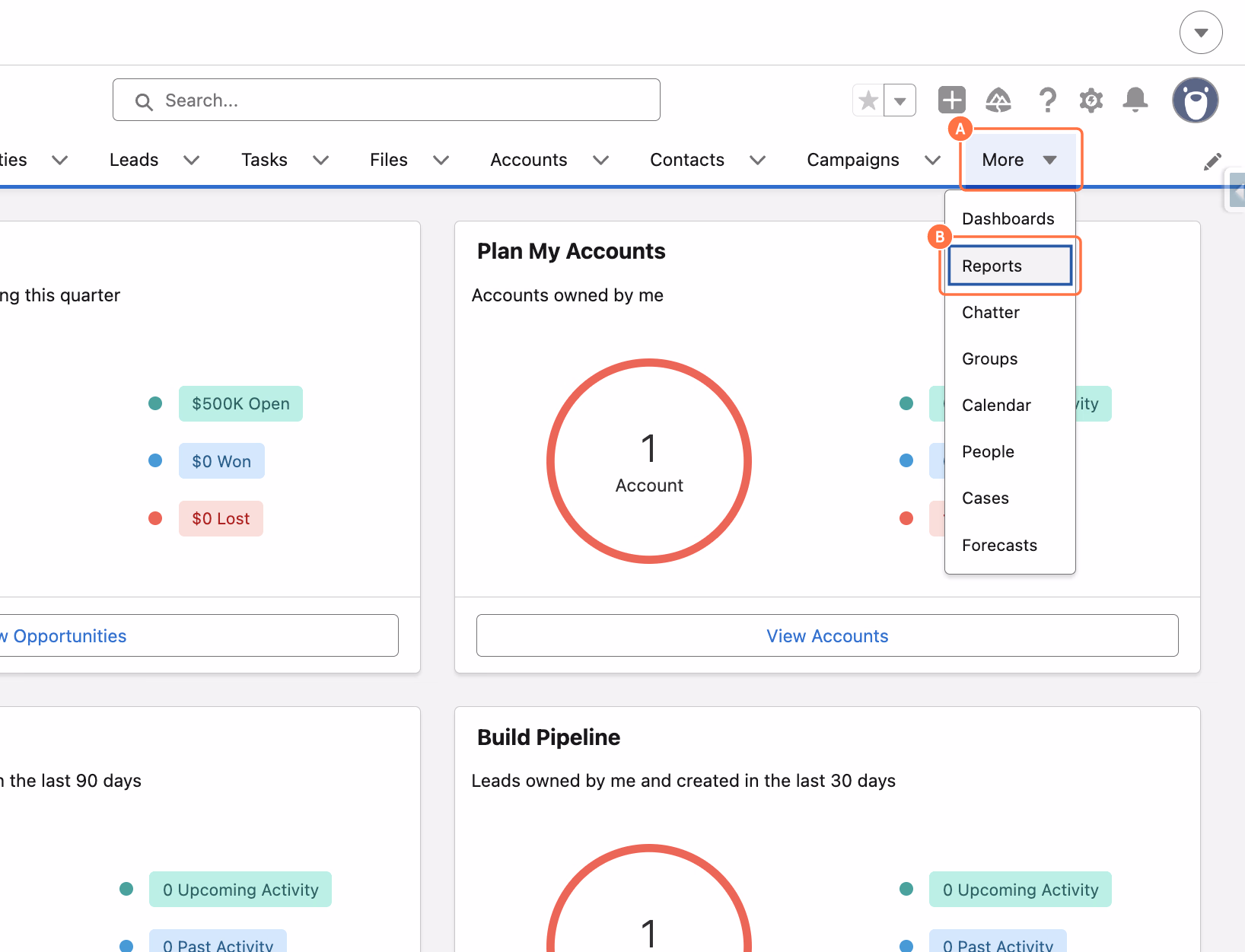Expand the Campaigns tab chevron
The height and width of the screenshot is (952, 1245).
932,160
